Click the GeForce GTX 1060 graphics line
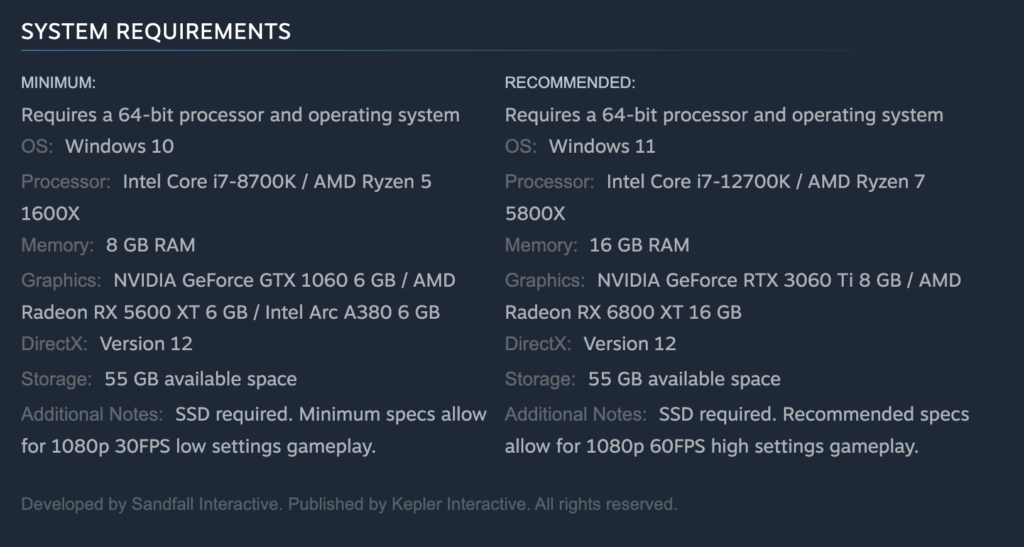The image size is (1024, 547). (284, 281)
